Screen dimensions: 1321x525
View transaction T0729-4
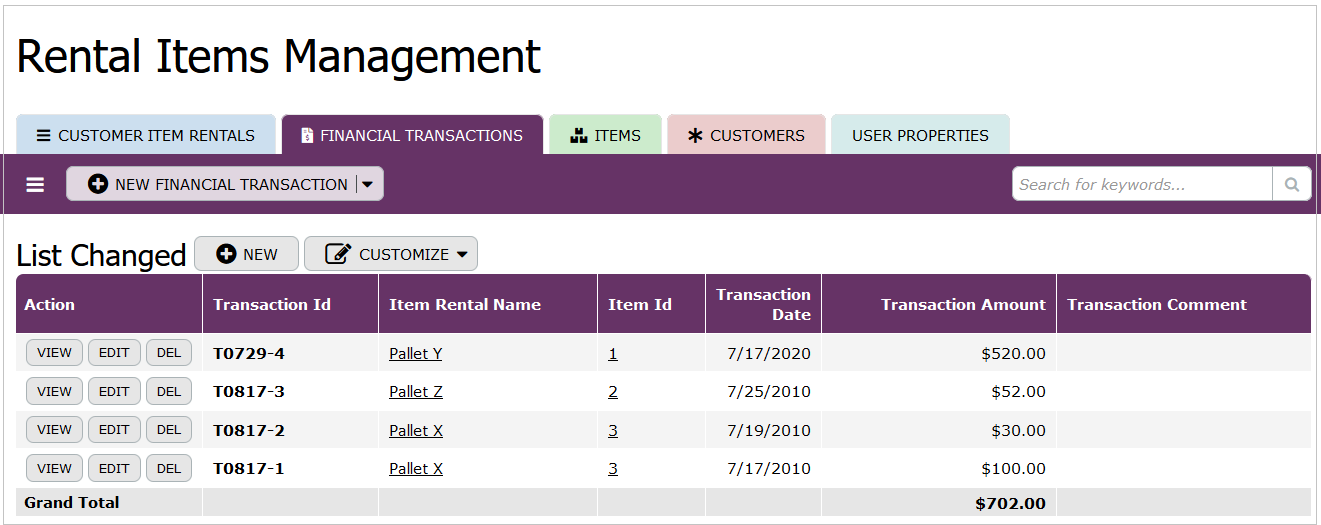(54, 353)
